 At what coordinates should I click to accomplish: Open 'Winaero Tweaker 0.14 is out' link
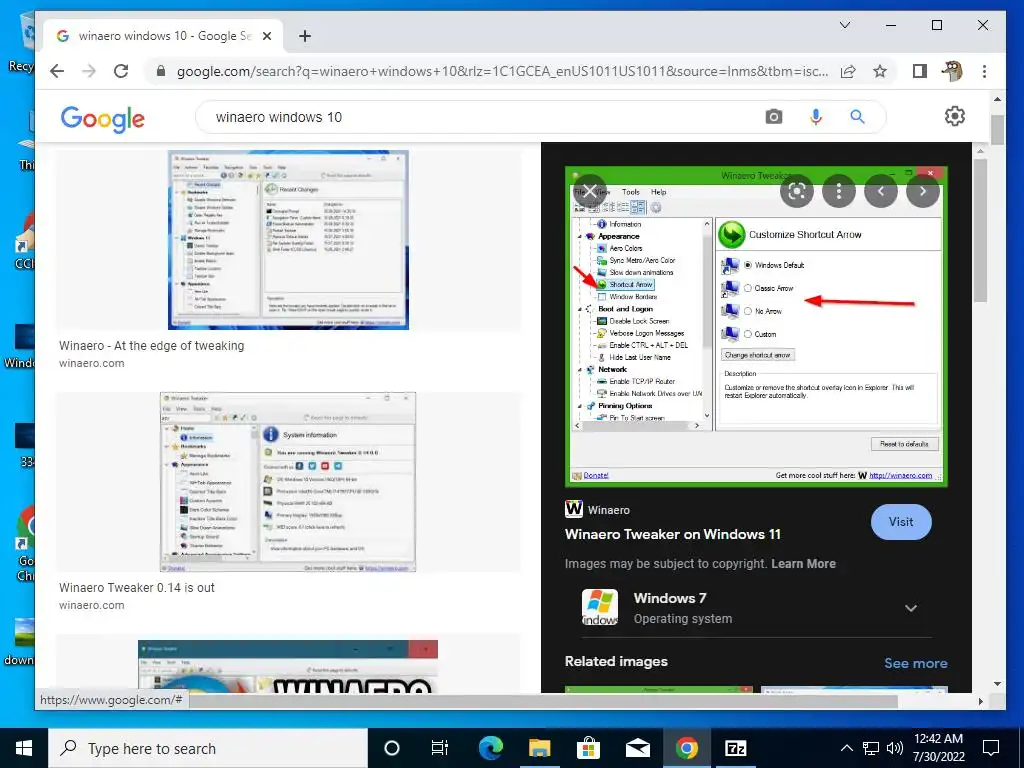coord(136,587)
